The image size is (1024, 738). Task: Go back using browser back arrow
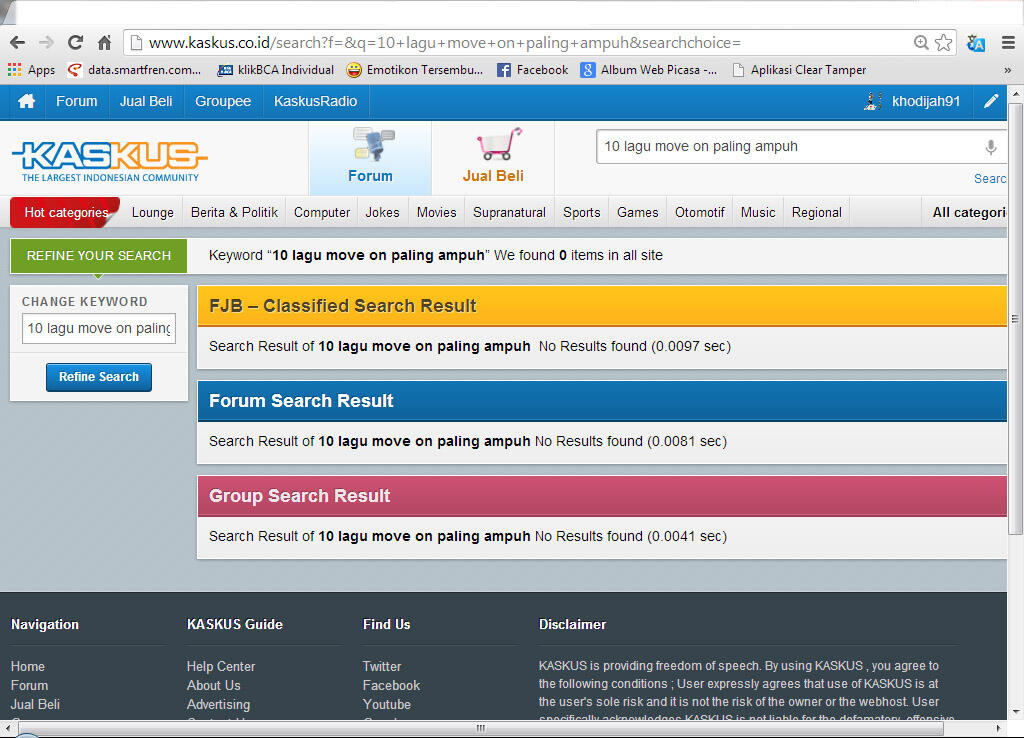click(x=18, y=43)
